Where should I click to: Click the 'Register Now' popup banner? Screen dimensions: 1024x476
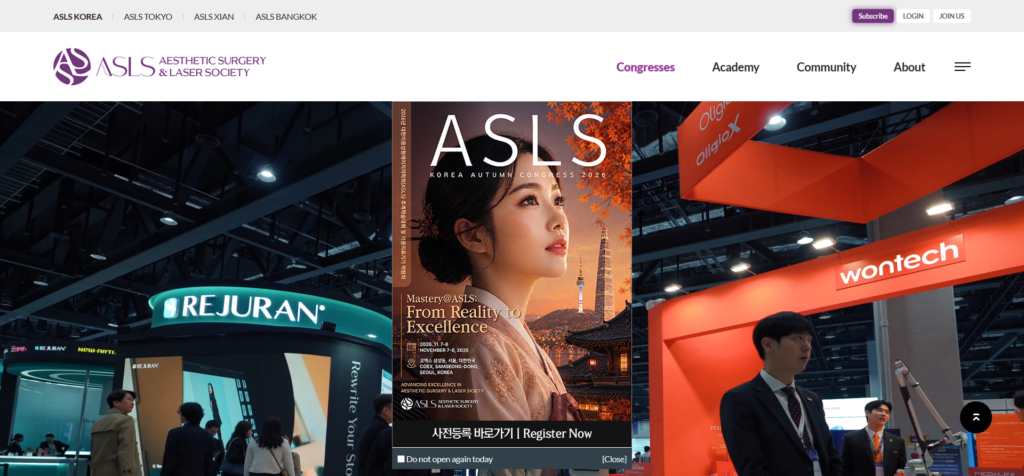point(512,434)
